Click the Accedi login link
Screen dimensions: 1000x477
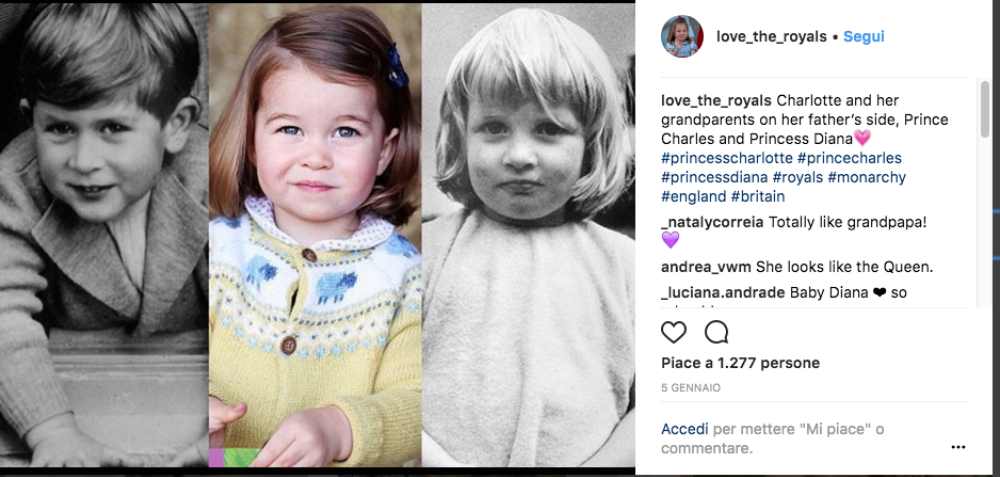[684, 429]
